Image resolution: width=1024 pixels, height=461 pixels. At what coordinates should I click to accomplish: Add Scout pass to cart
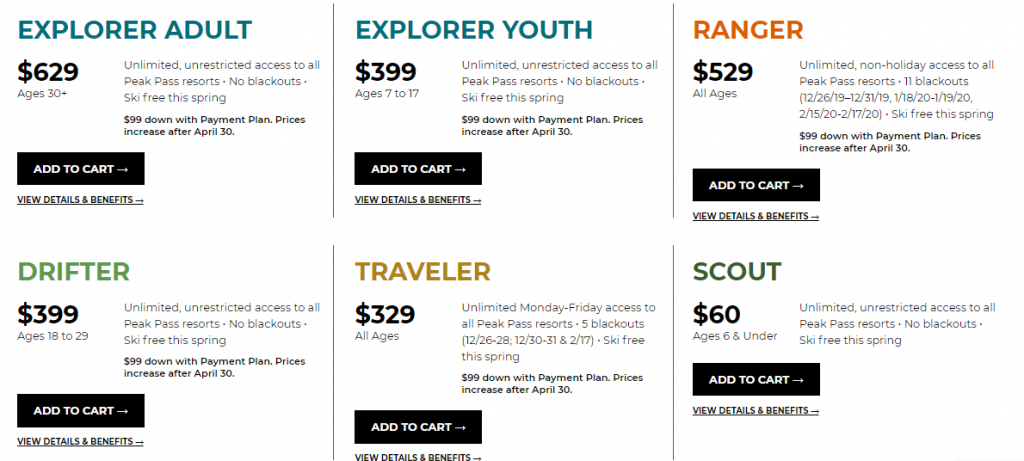pyautogui.click(x=756, y=380)
